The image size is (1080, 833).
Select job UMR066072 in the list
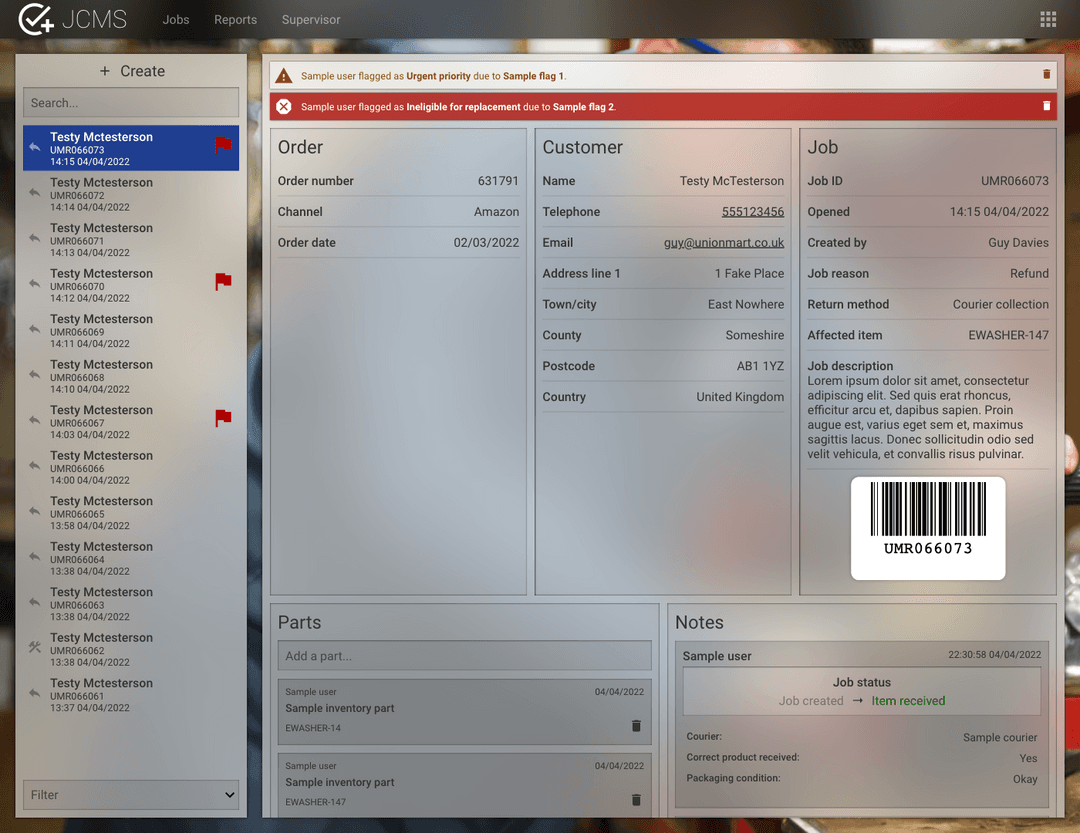point(131,194)
